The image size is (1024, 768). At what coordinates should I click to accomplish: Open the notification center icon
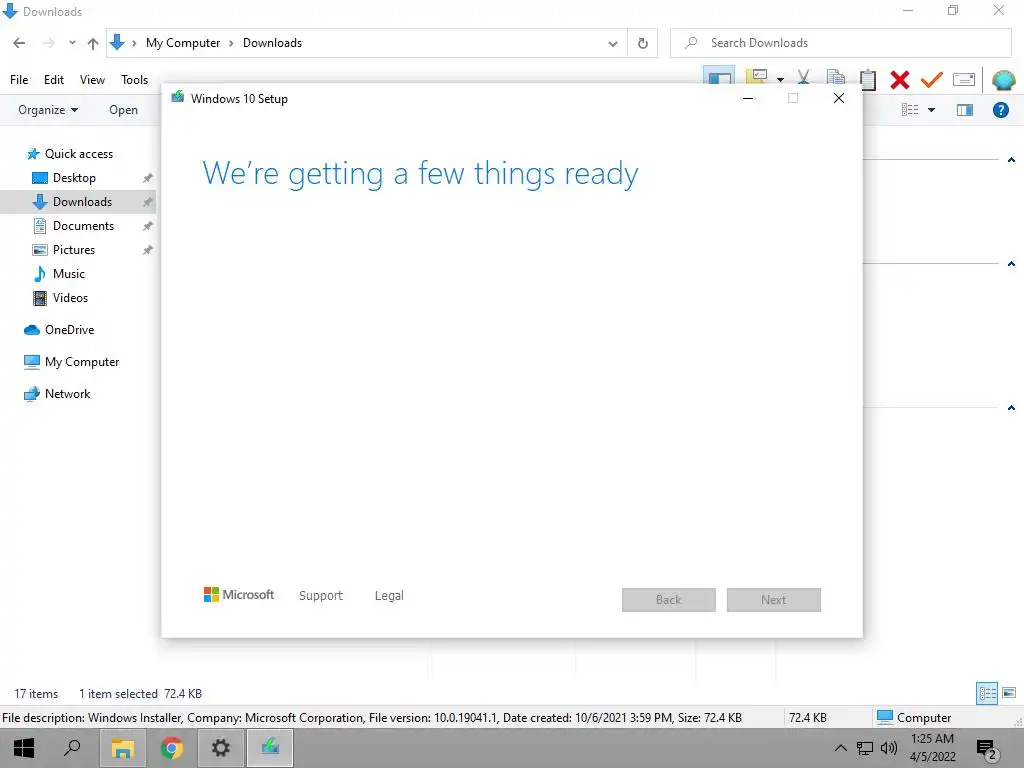pyautogui.click(x=987, y=750)
